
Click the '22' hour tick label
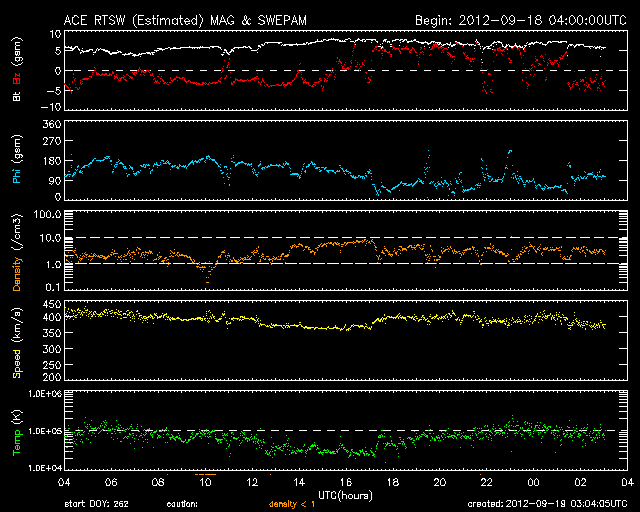click(x=487, y=483)
